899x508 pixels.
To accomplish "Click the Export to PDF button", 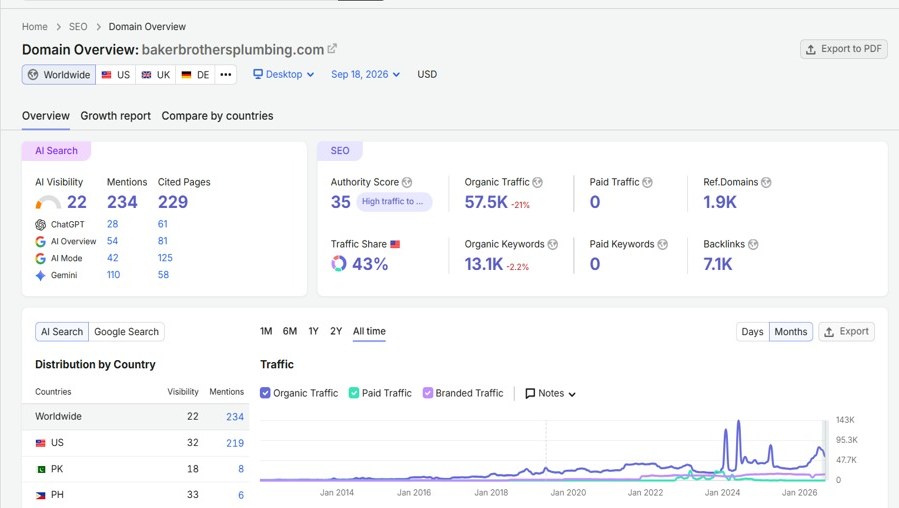I will (843, 49).
